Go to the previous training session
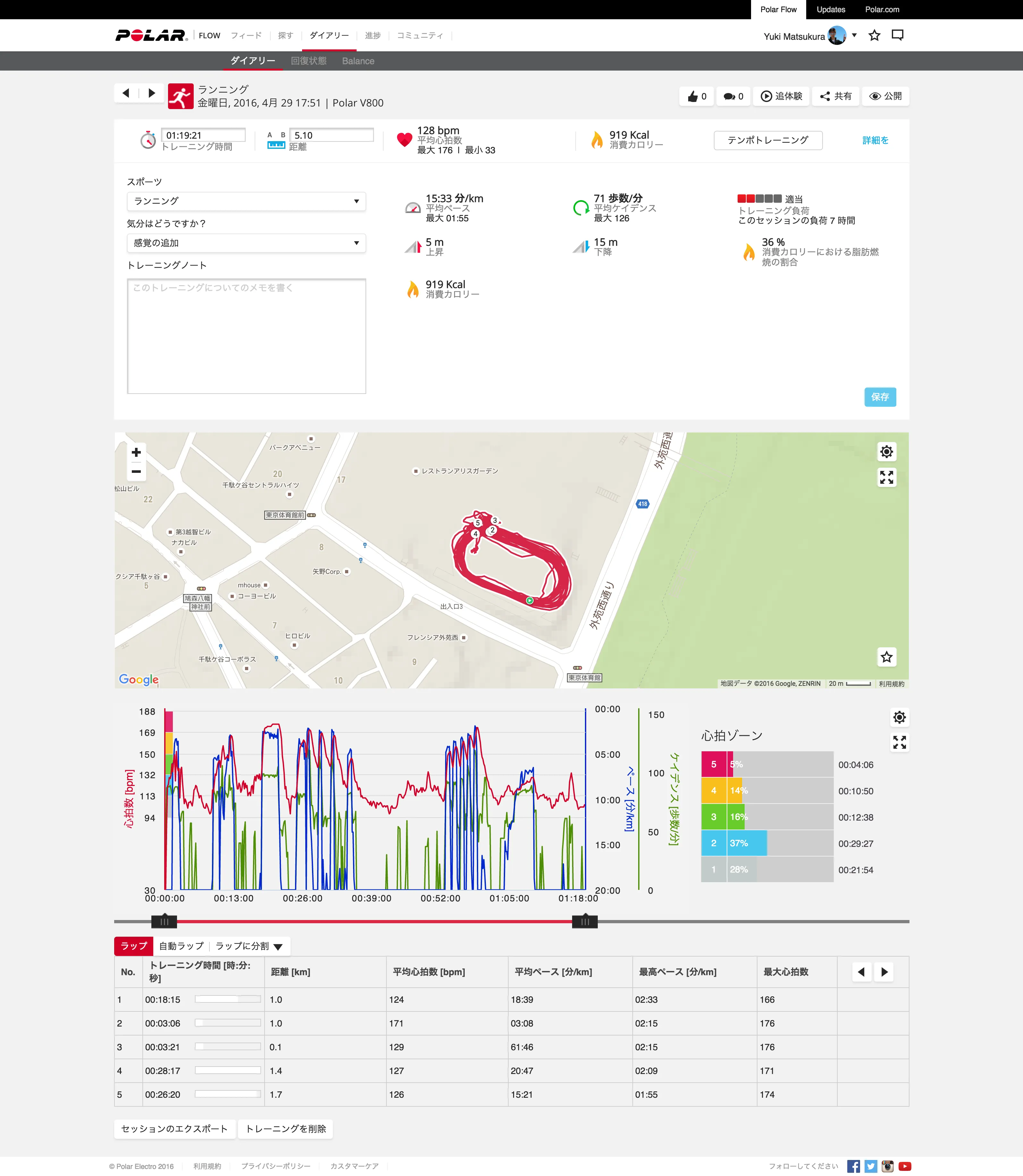Screen dimensions: 1023x1176 pos(126,93)
